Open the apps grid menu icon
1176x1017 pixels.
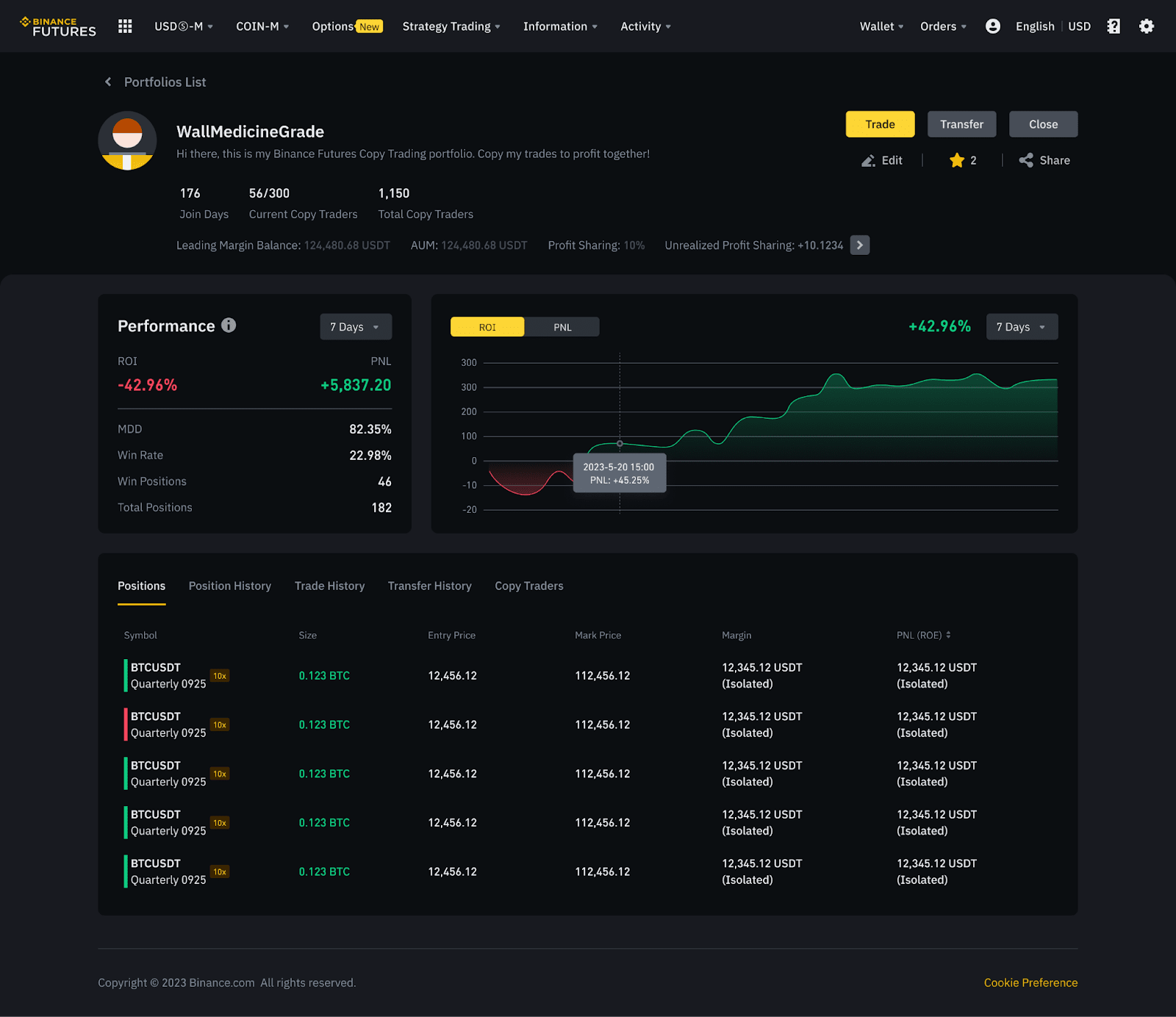(x=125, y=26)
